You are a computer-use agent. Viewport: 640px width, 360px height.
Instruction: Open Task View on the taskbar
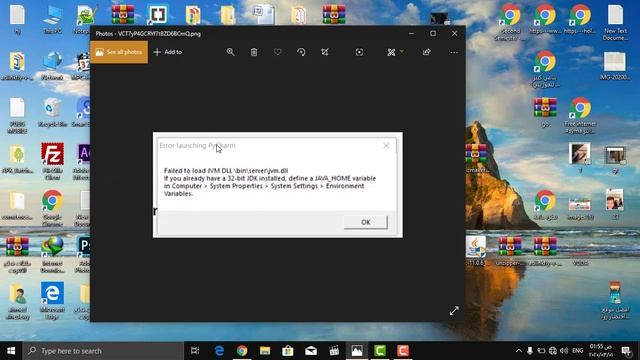(x=195, y=351)
